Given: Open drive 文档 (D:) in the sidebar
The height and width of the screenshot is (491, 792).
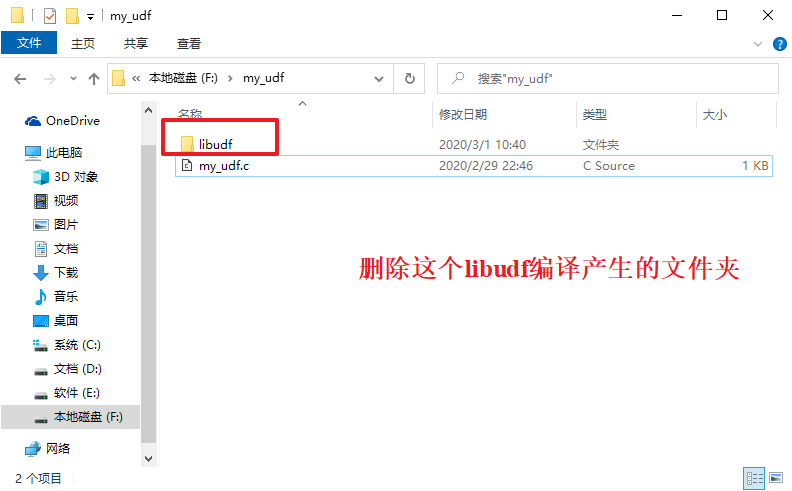Looking at the screenshot, I should tap(67, 369).
